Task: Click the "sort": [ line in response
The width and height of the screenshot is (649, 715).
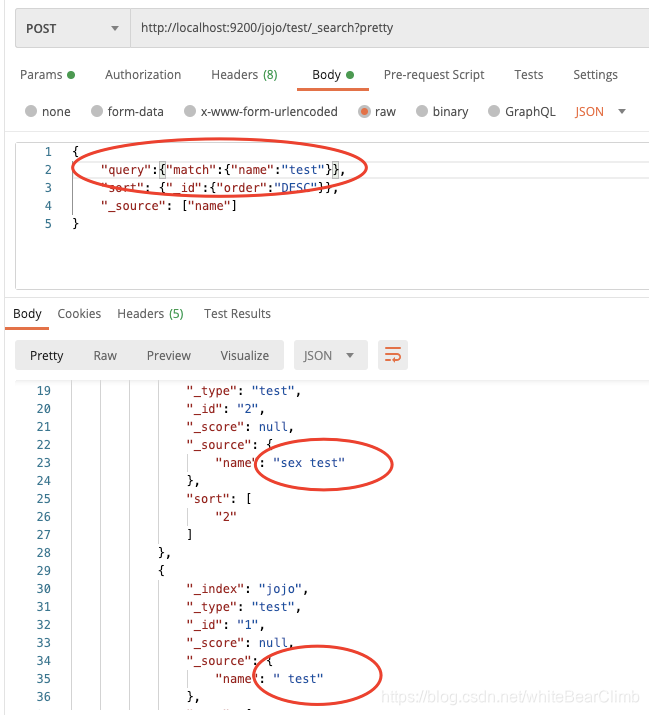Action: coord(219,498)
